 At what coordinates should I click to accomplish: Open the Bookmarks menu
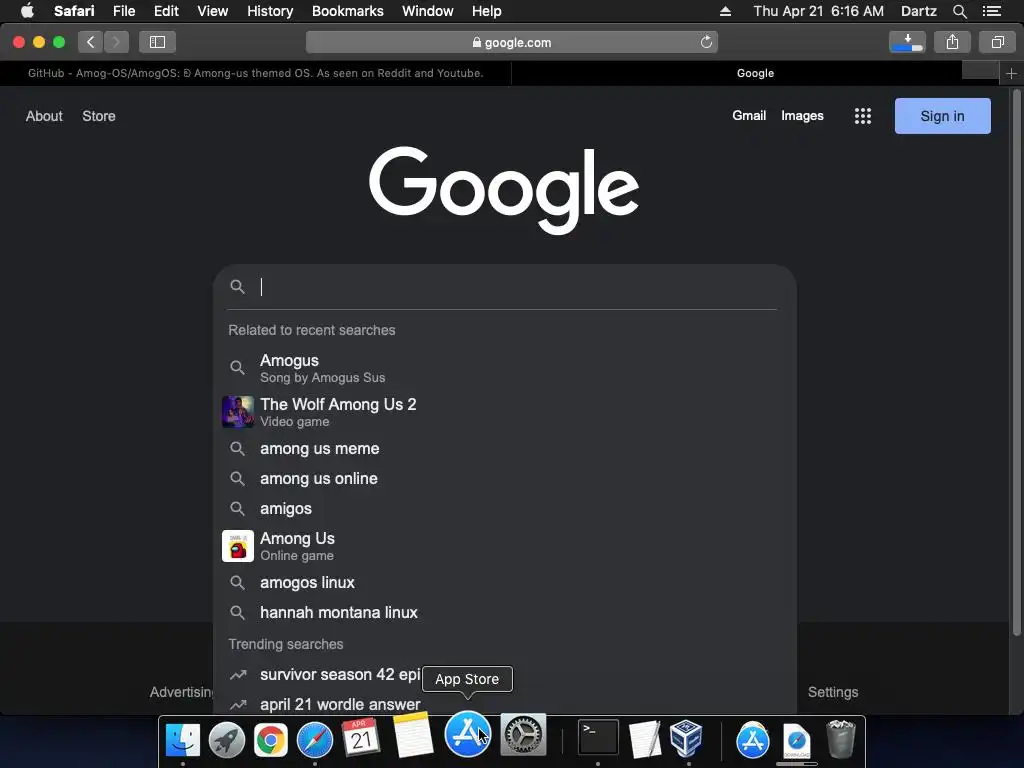tap(347, 11)
